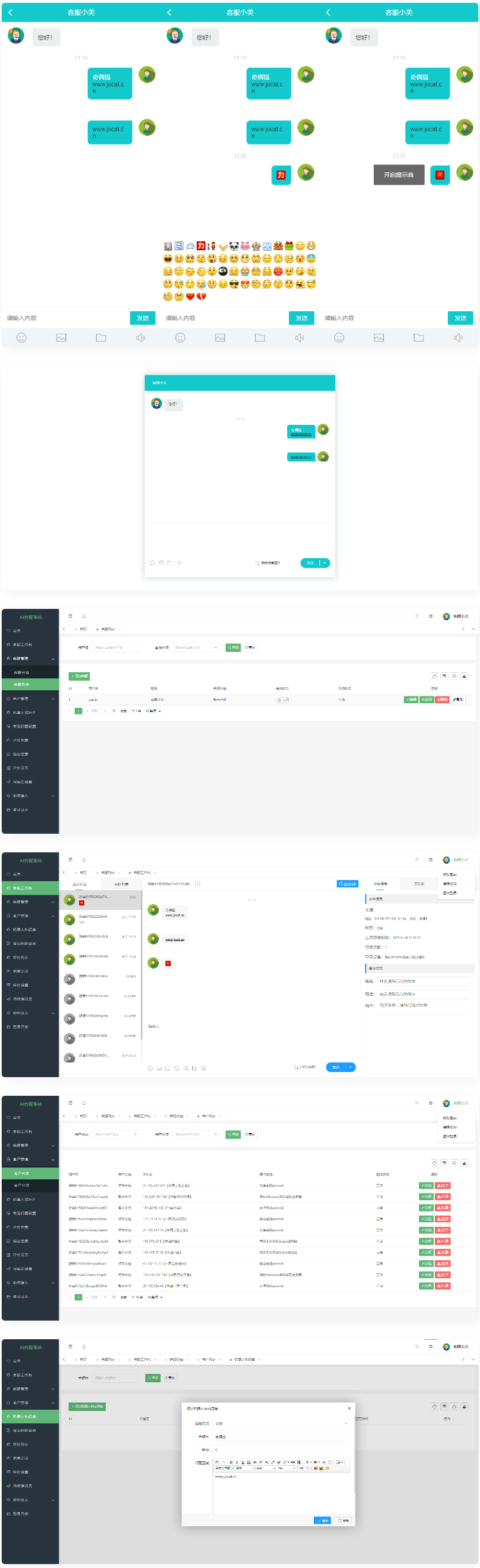The width and height of the screenshot is (480, 1568).
Task: Open the send options arrow in desktop chat window
Action: [x=325, y=563]
